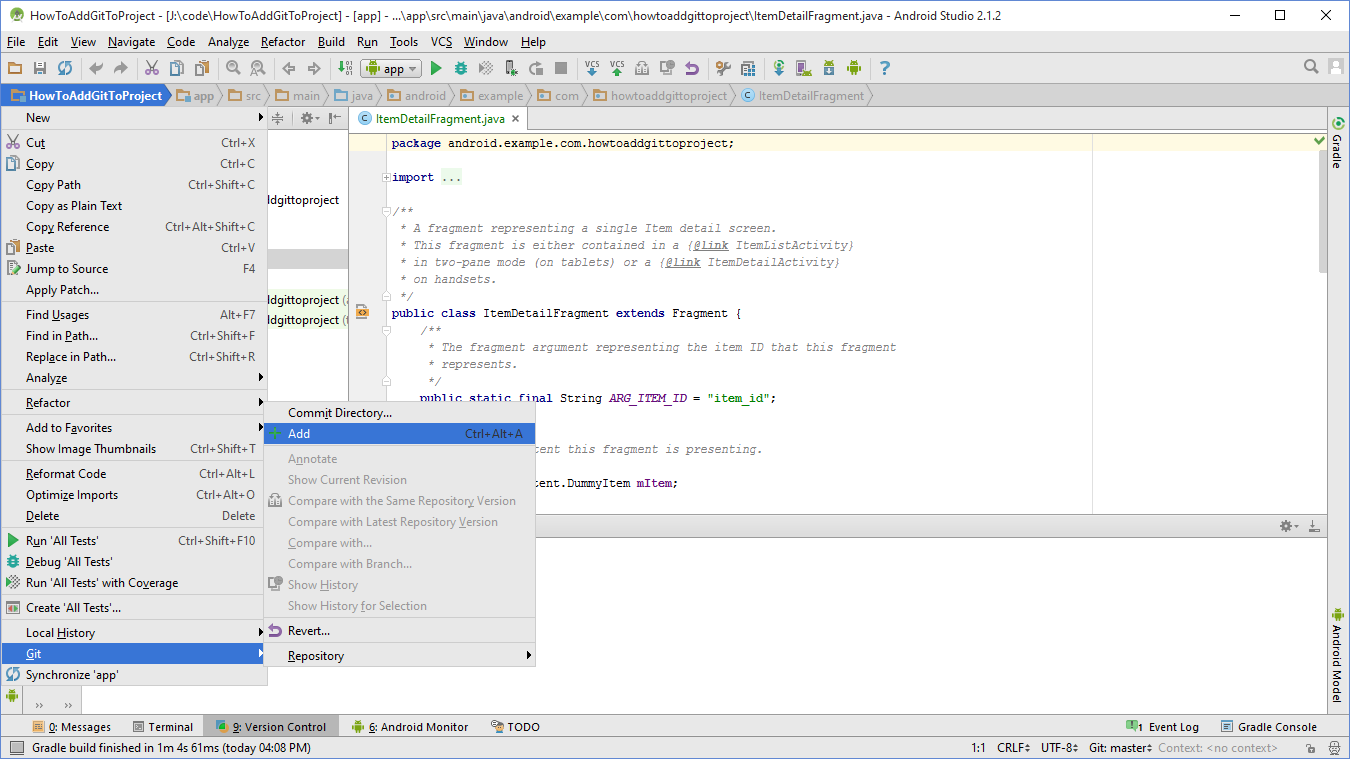The height and width of the screenshot is (759, 1350).
Task: Change the UTF-8 file encoding setting
Action: coord(1059,747)
